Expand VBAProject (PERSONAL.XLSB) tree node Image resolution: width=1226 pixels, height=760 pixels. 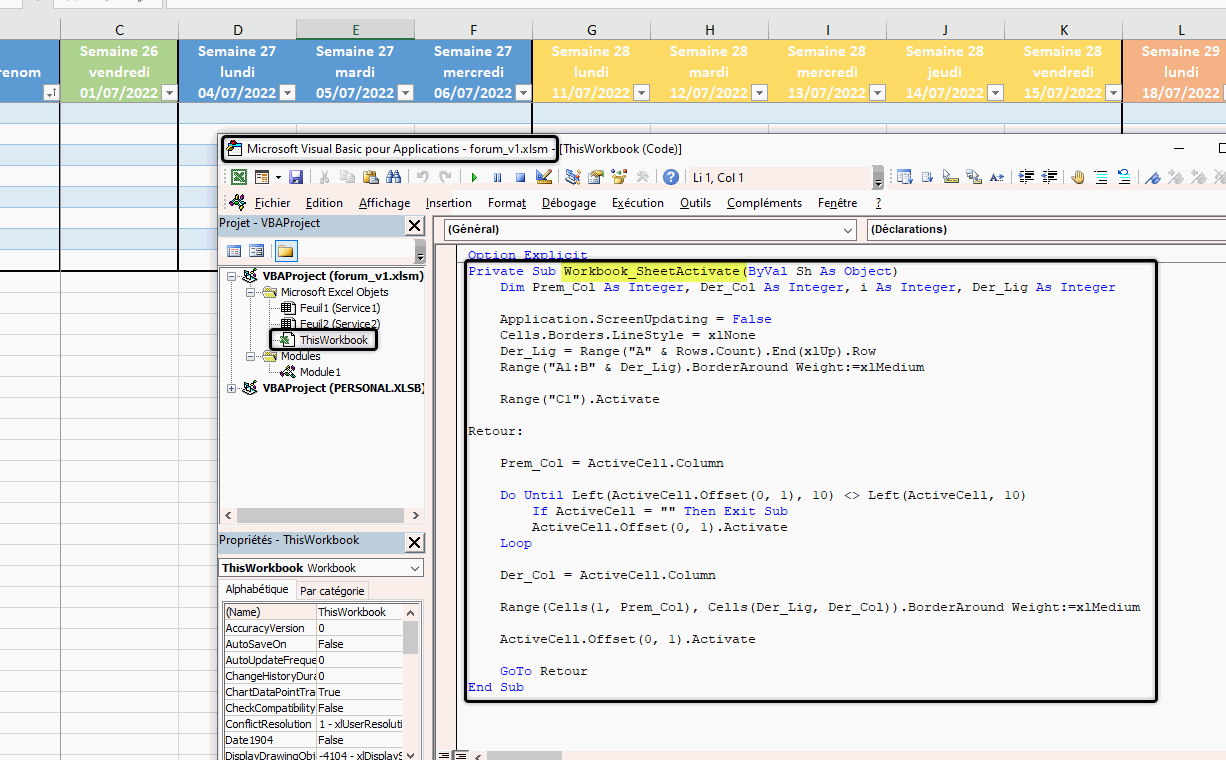click(233, 388)
